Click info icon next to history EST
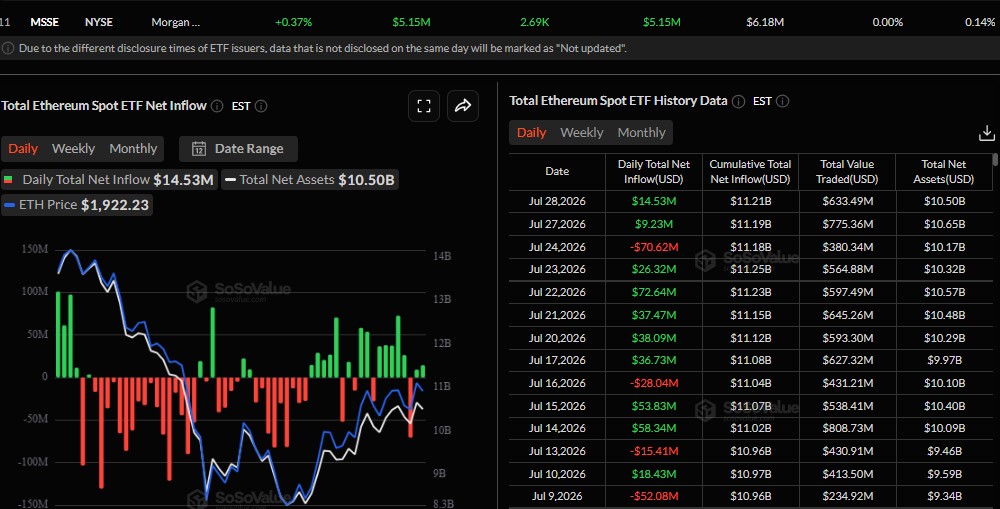Screen dimensions: 1000x509 (x=783, y=101)
